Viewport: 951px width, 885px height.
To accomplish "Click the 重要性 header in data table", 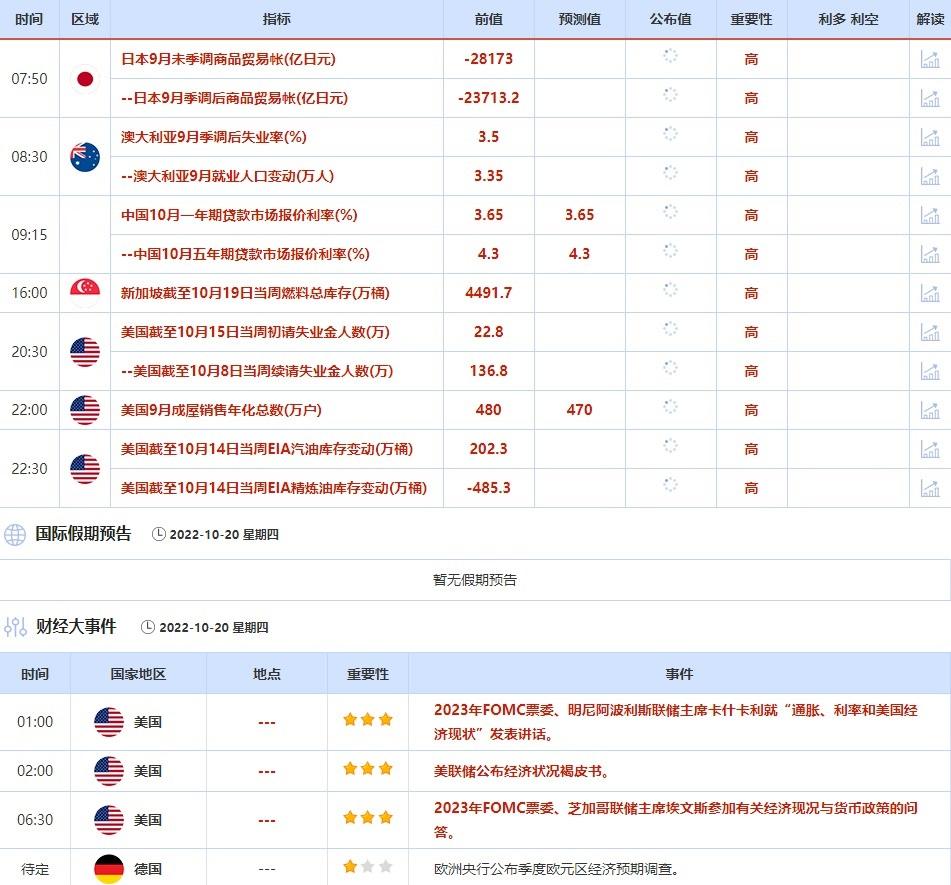I will point(751,20).
